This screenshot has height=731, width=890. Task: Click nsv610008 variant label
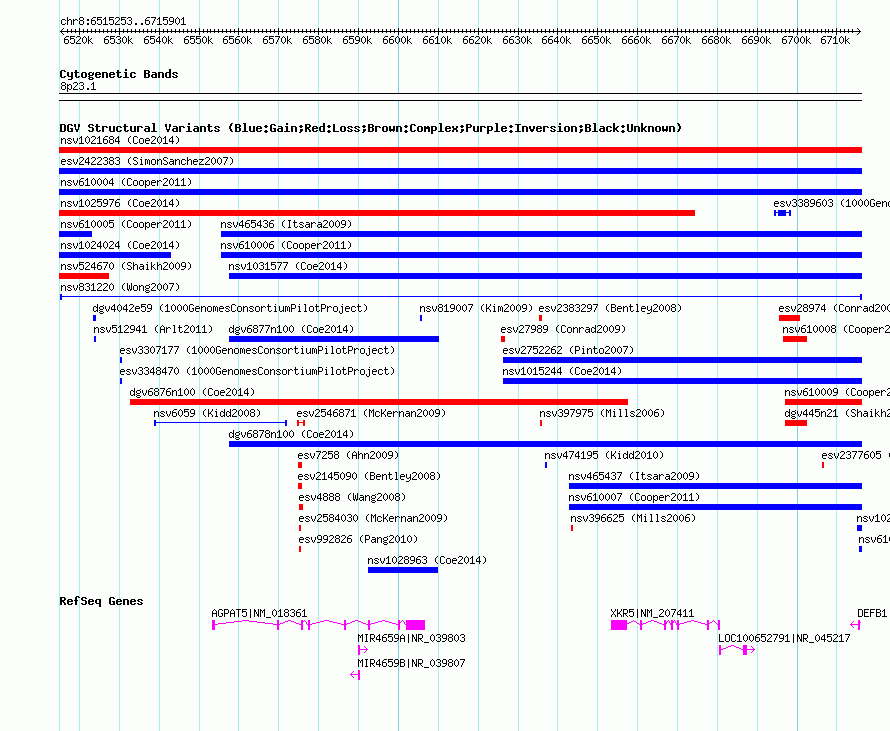836,329
